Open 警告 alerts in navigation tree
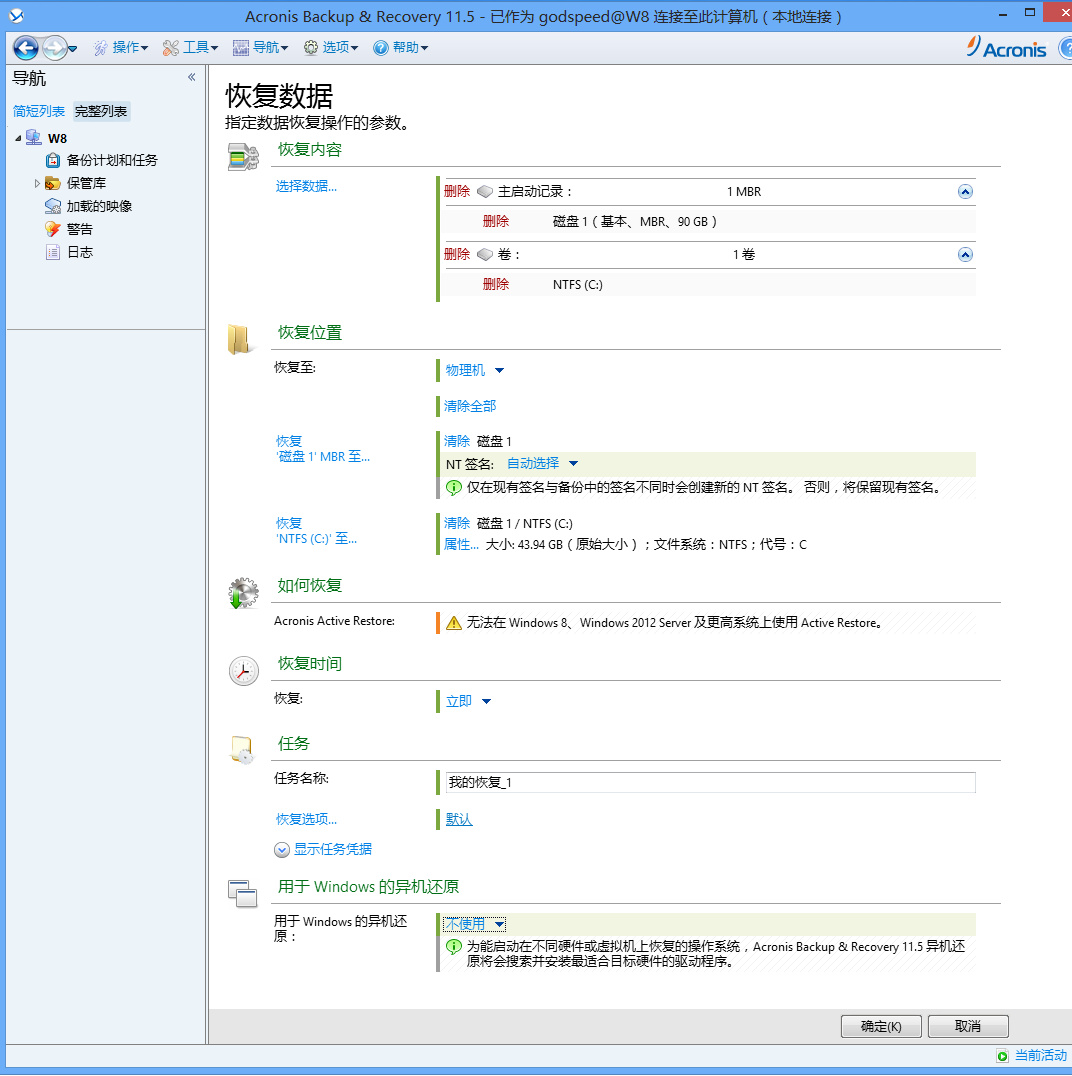The width and height of the screenshot is (1072, 1076). 79,229
